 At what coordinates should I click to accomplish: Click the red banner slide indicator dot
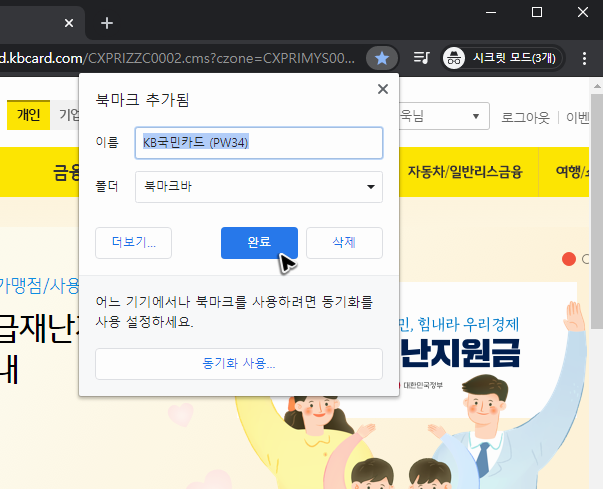point(569,259)
